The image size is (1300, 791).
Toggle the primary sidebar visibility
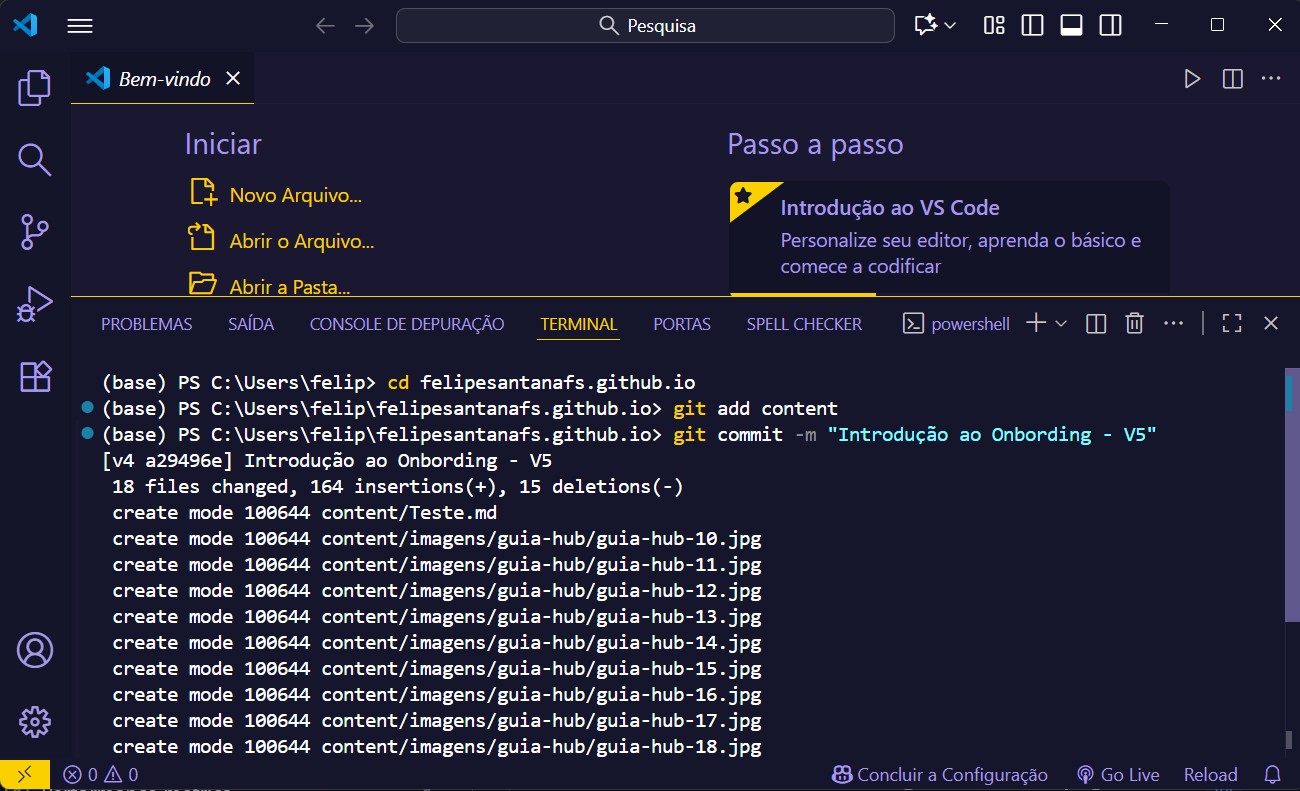click(x=1032, y=25)
